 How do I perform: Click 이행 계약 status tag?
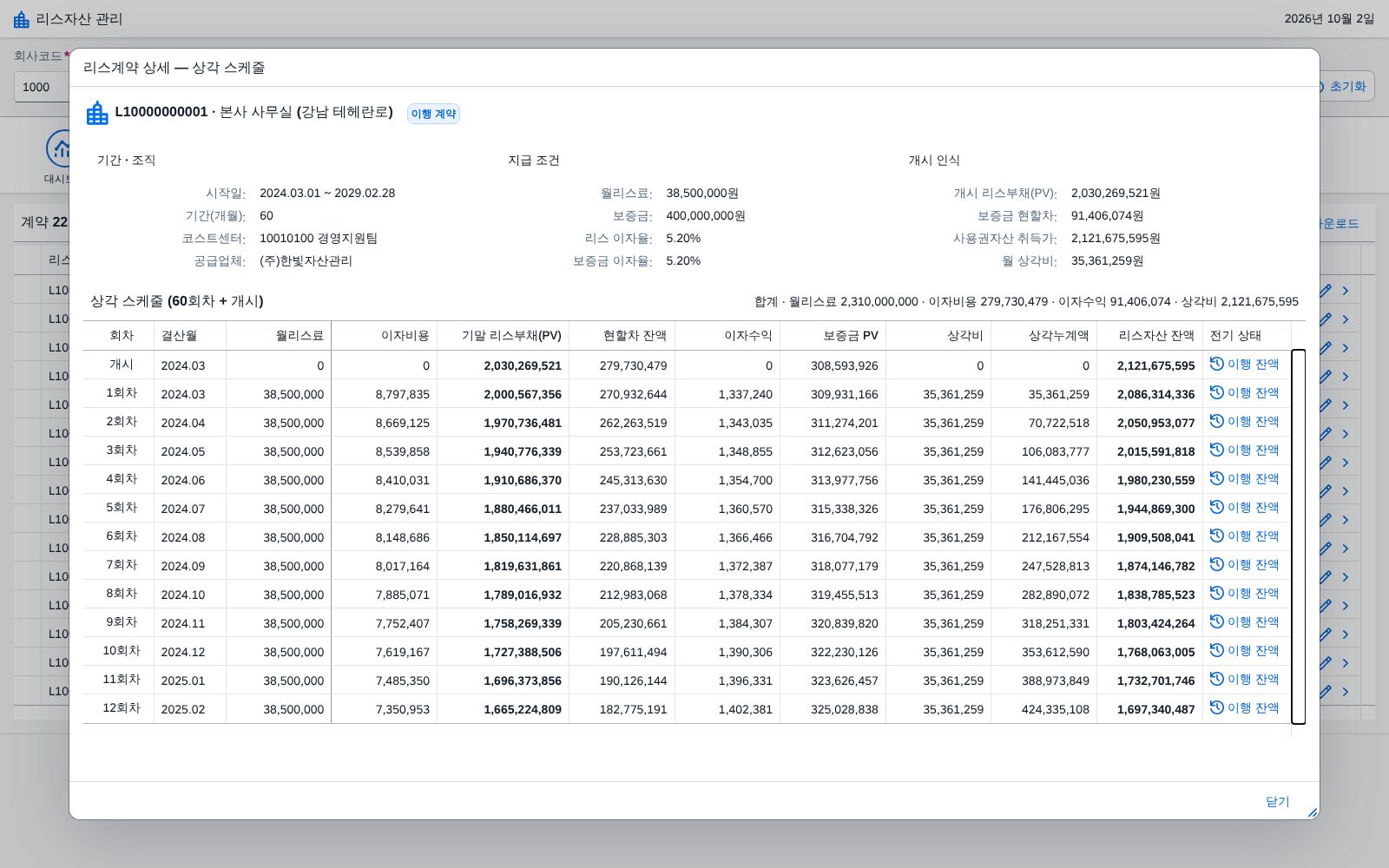pos(433,114)
